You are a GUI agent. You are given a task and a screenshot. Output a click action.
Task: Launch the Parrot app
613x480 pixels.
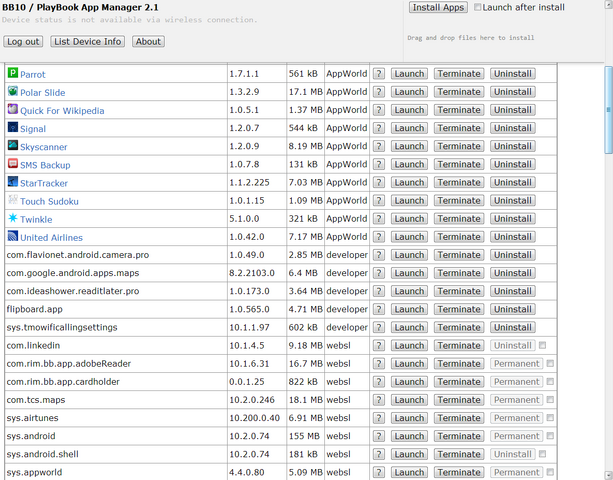[409, 74]
